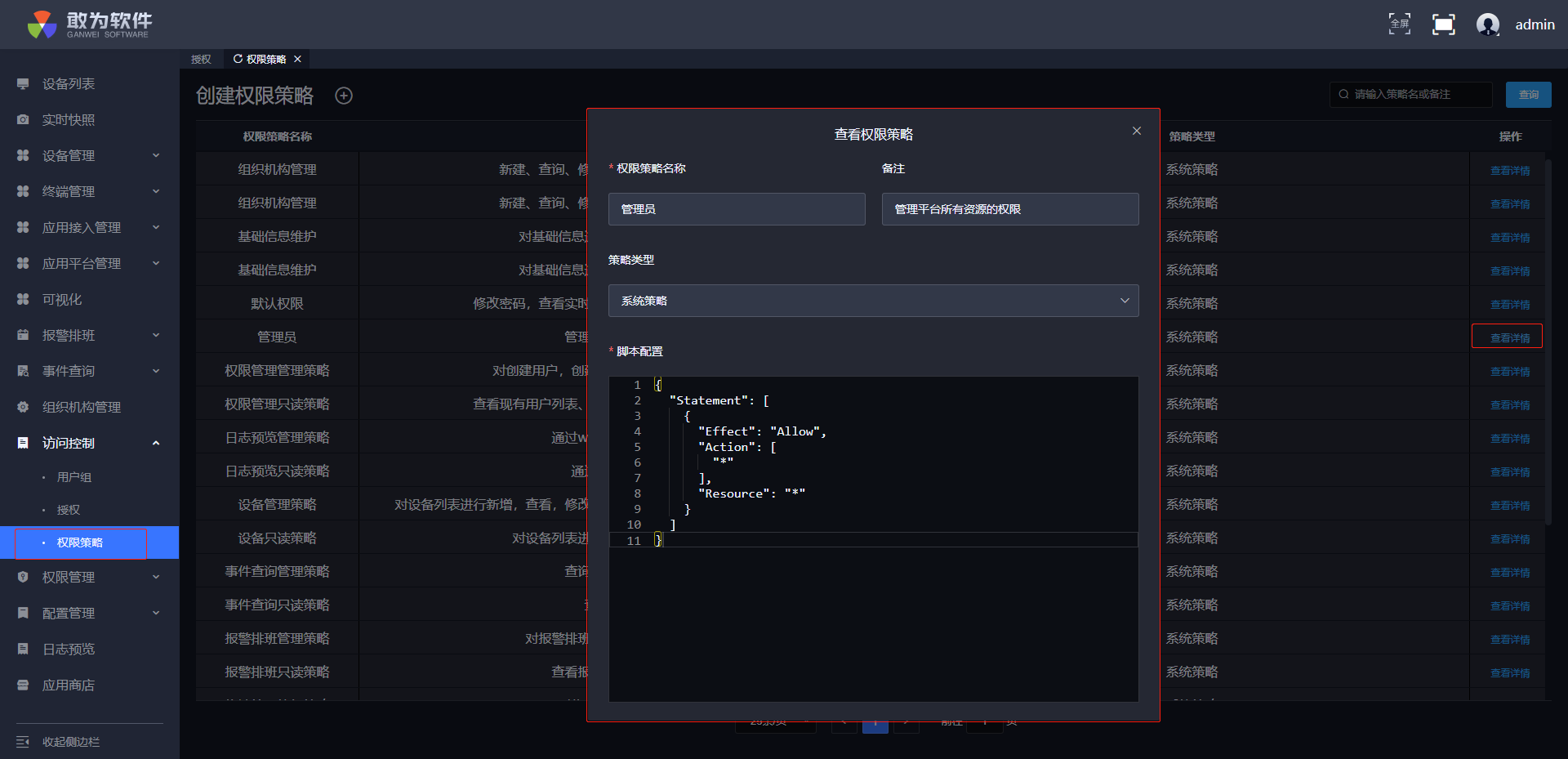
Task: Click the 查询 search button
Action: (x=1528, y=95)
